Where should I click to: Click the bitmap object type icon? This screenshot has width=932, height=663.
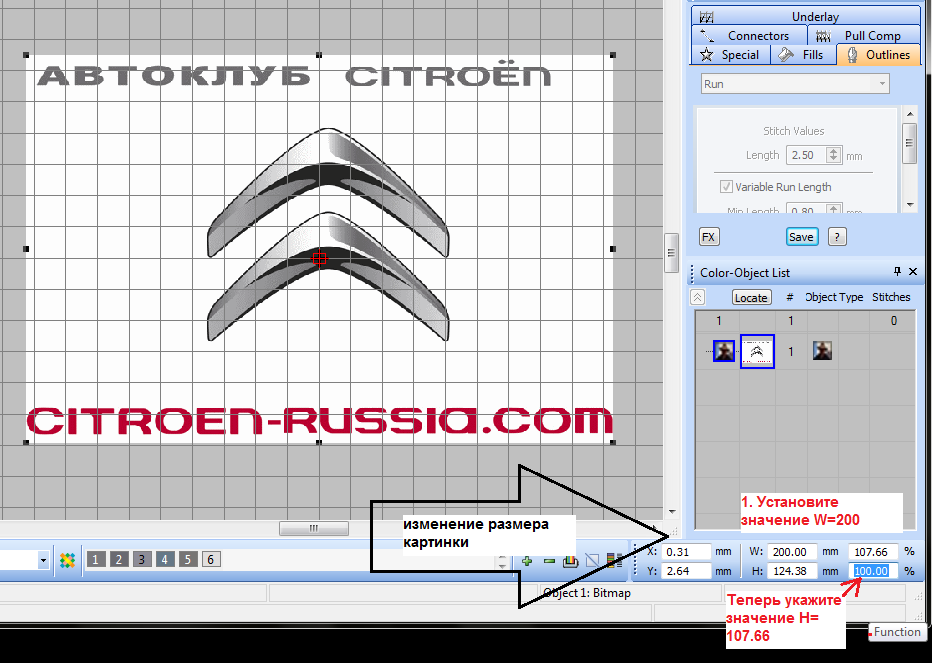click(822, 351)
